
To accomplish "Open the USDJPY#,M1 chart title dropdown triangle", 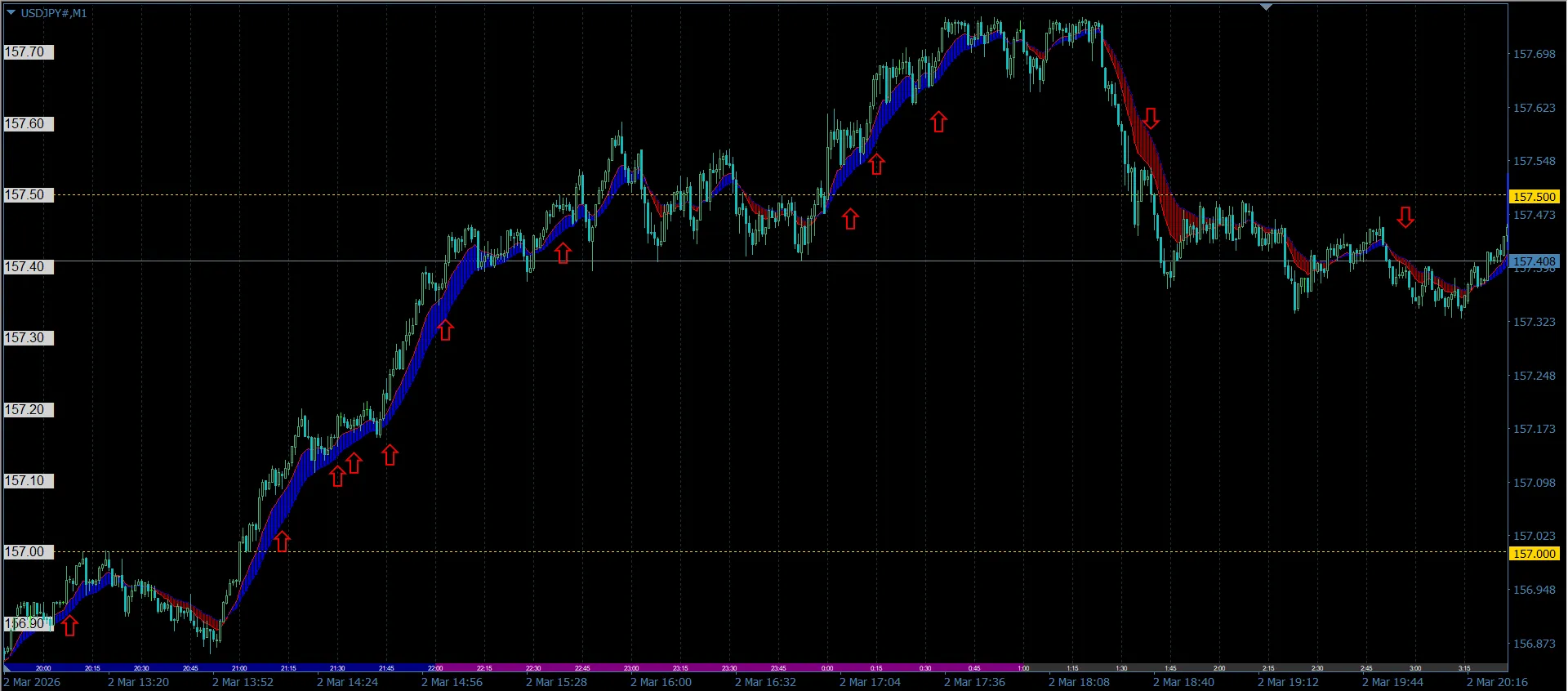I will [x=11, y=12].
